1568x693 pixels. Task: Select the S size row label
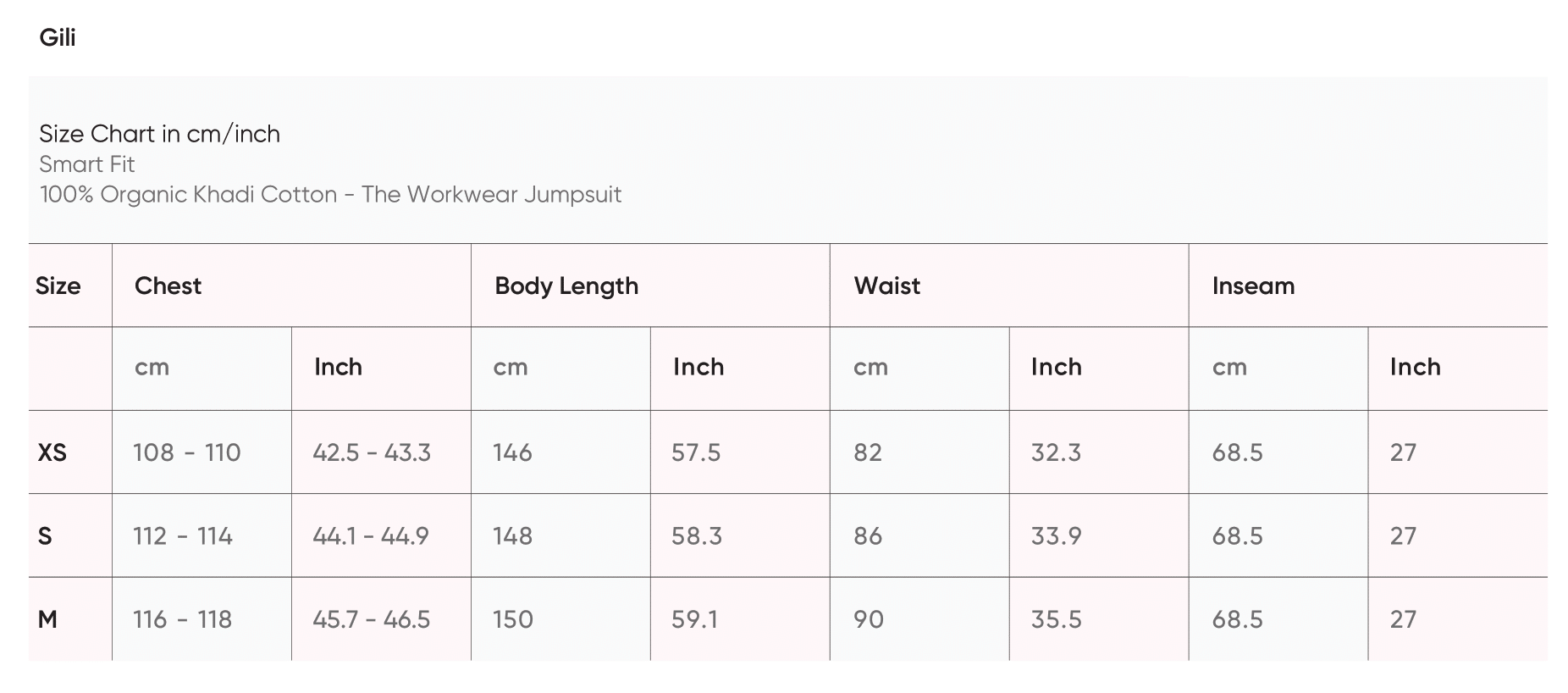[45, 536]
